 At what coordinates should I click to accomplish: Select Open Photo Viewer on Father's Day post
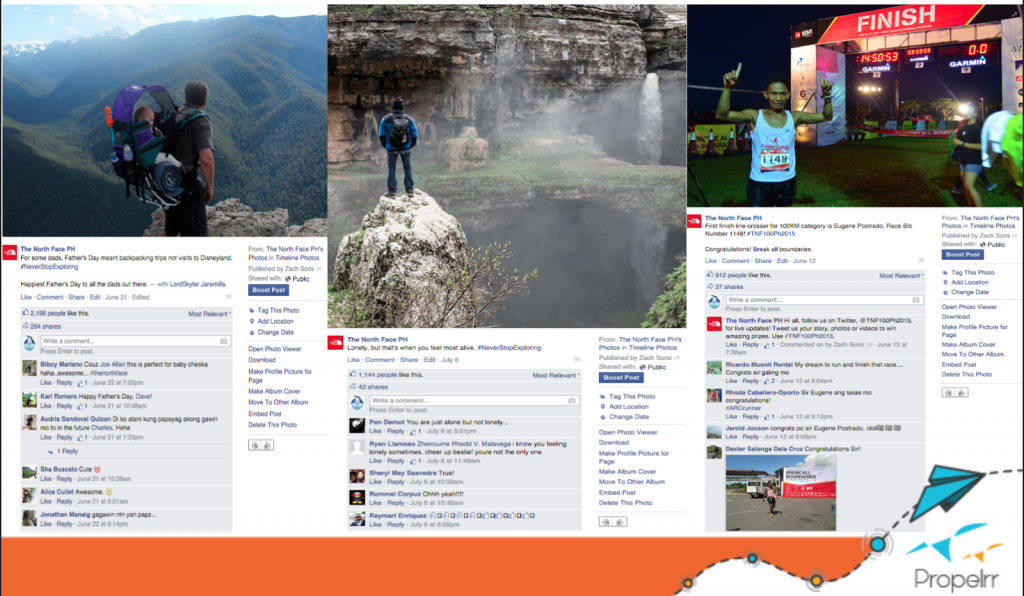[274, 349]
